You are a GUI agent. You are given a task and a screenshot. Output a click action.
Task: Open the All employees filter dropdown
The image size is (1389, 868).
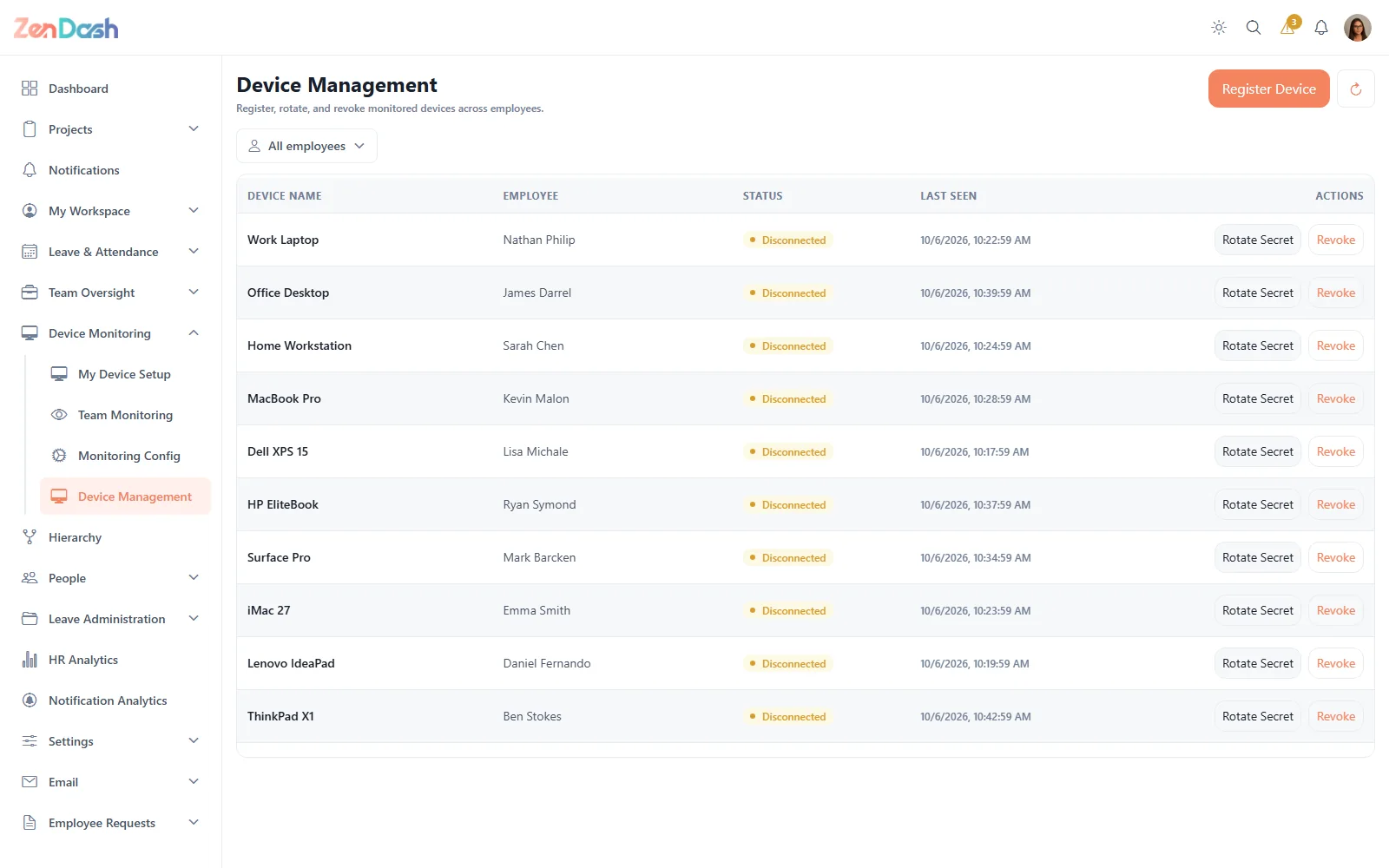(x=306, y=146)
